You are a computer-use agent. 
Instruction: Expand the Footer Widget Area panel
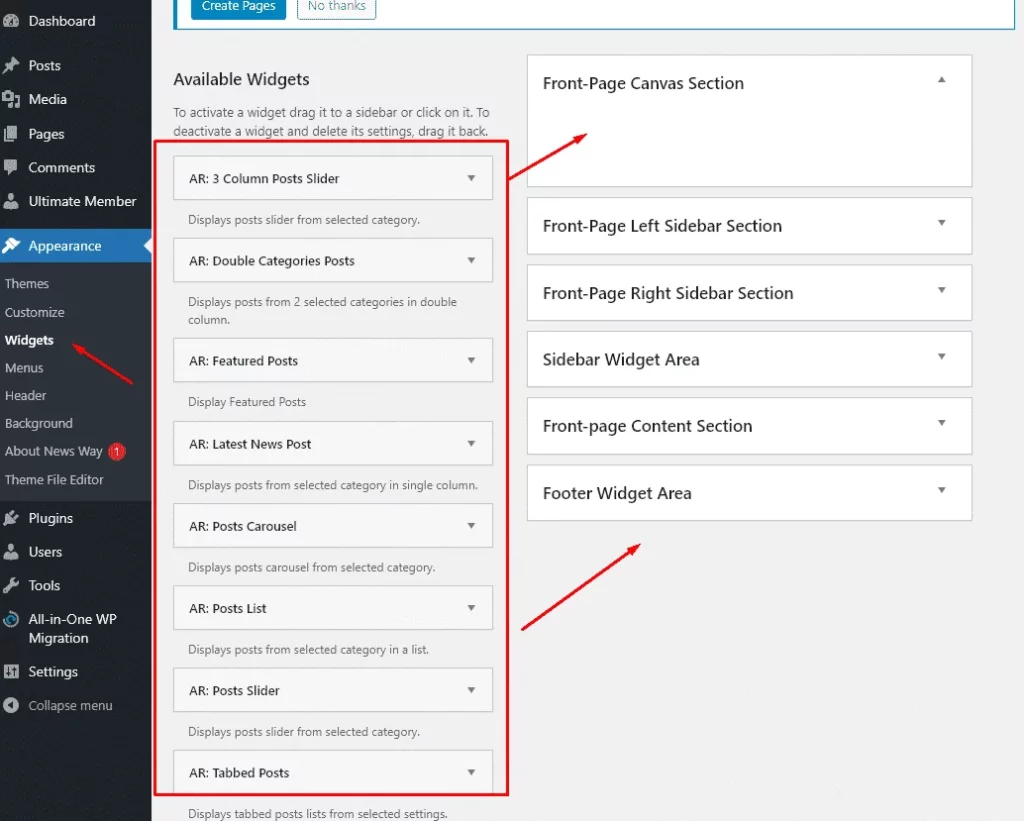click(941, 490)
